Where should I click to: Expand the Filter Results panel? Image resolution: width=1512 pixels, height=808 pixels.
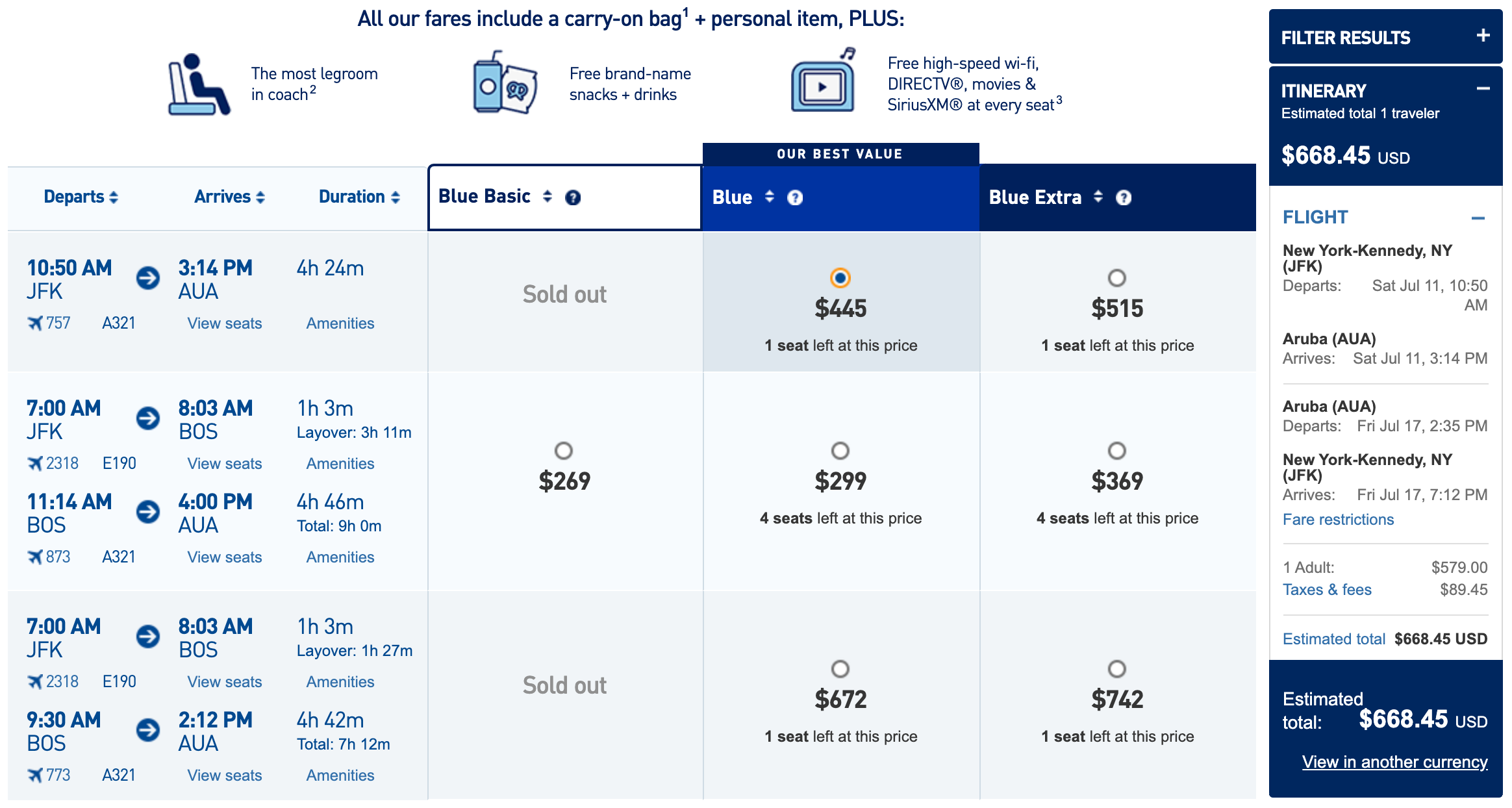(x=1483, y=36)
